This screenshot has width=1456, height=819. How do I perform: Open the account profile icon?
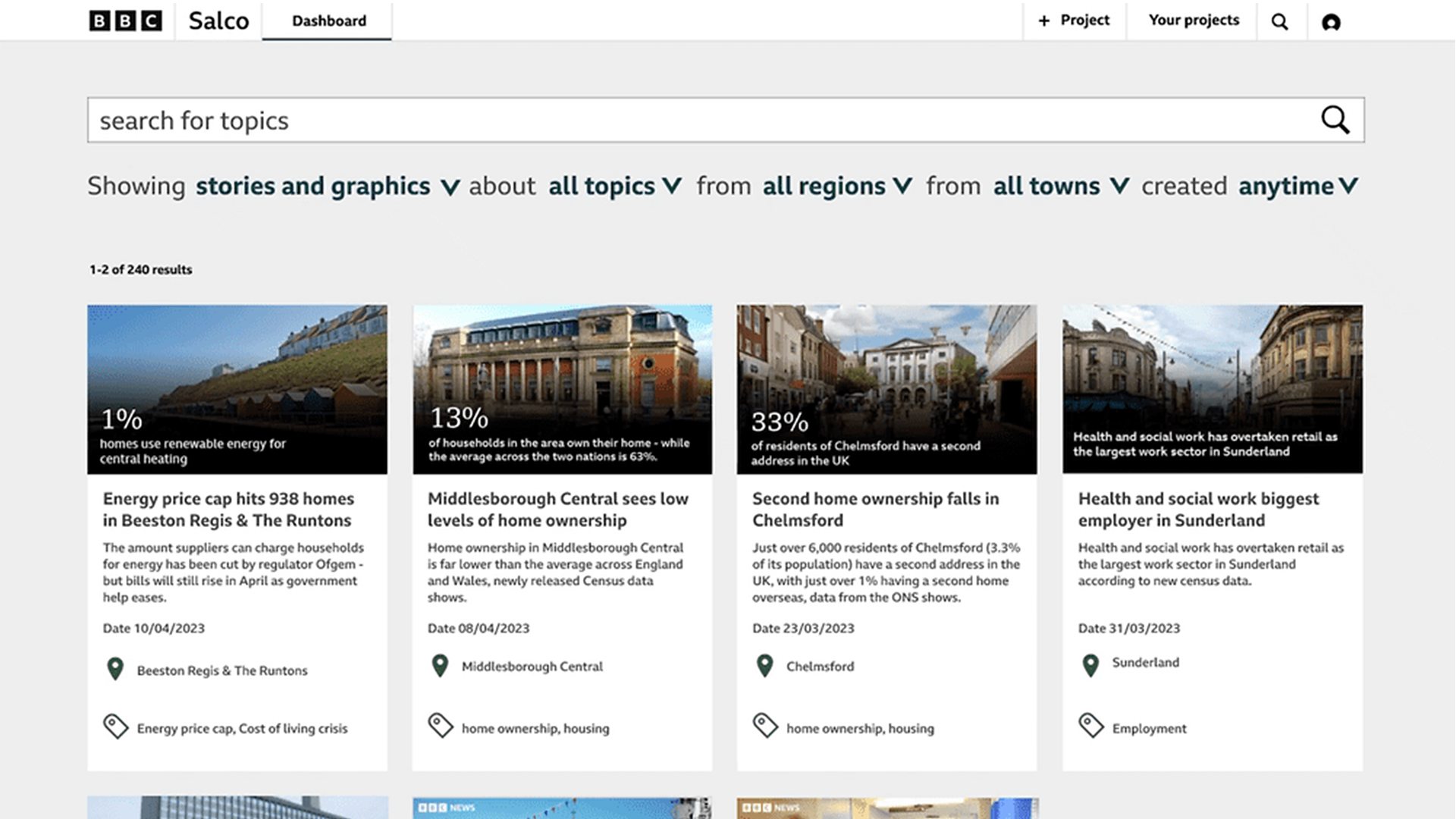coord(1331,22)
